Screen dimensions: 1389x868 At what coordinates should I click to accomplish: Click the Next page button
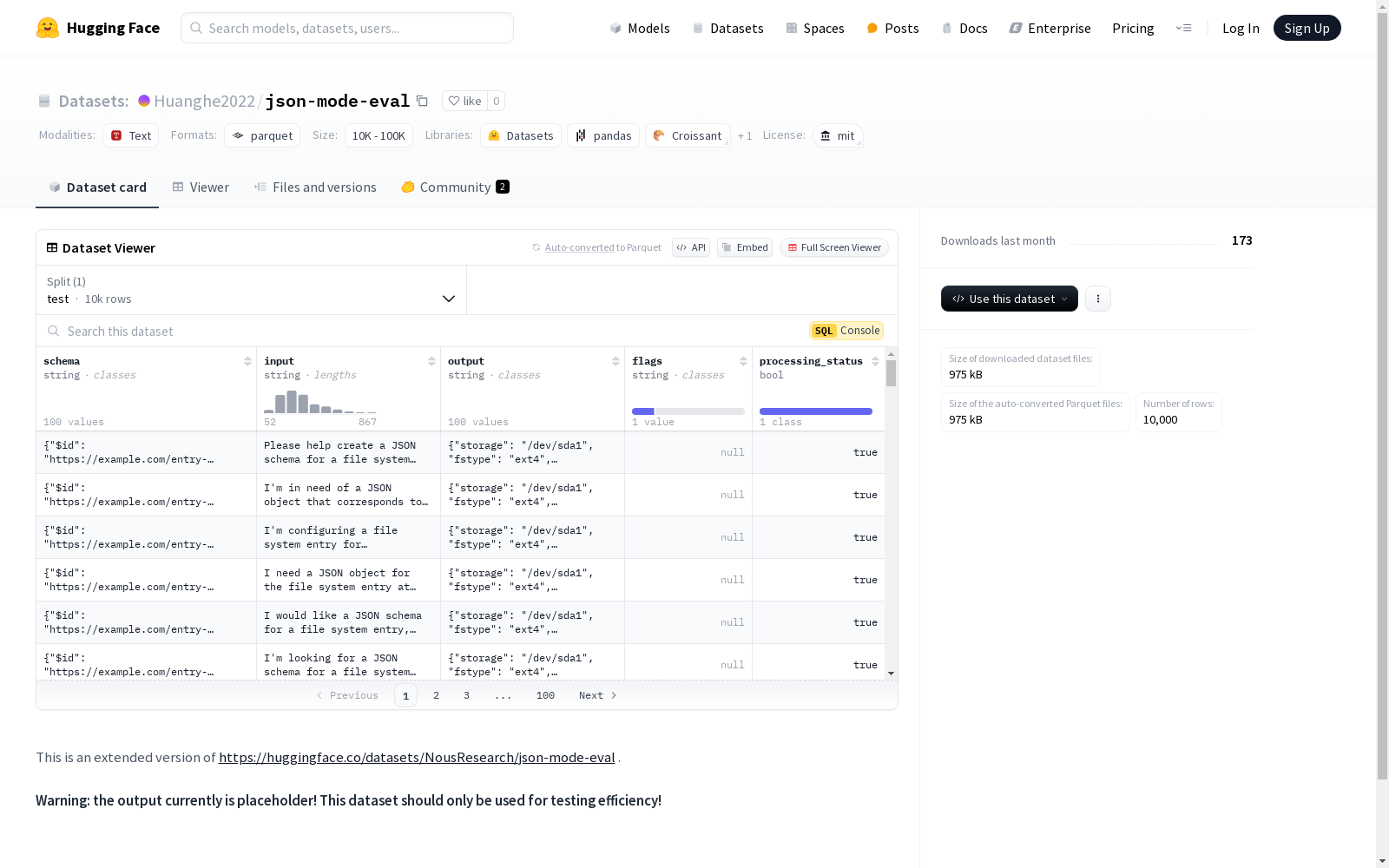(597, 695)
